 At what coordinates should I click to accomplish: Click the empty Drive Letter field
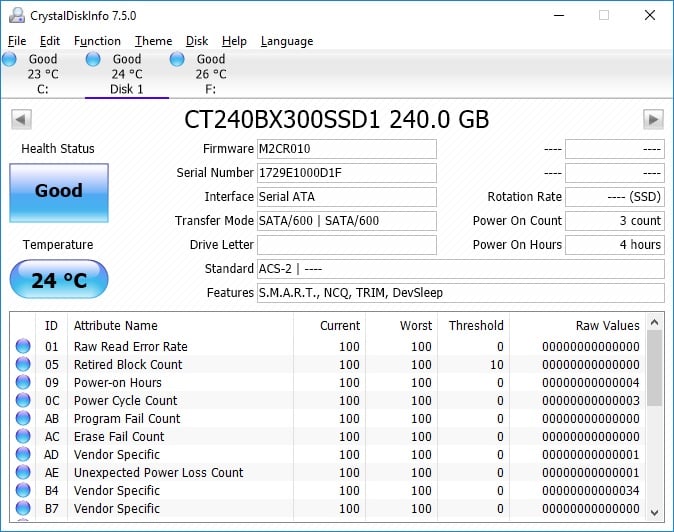coord(346,245)
